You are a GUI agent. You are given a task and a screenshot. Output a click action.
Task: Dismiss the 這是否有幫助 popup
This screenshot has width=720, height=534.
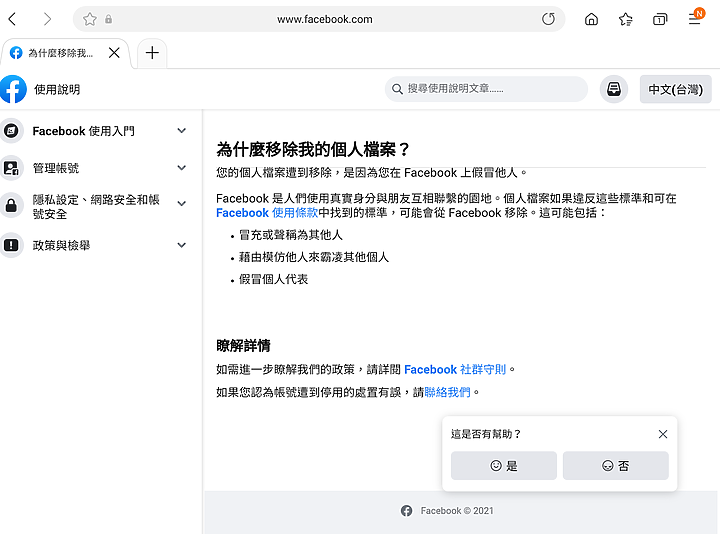tap(663, 434)
